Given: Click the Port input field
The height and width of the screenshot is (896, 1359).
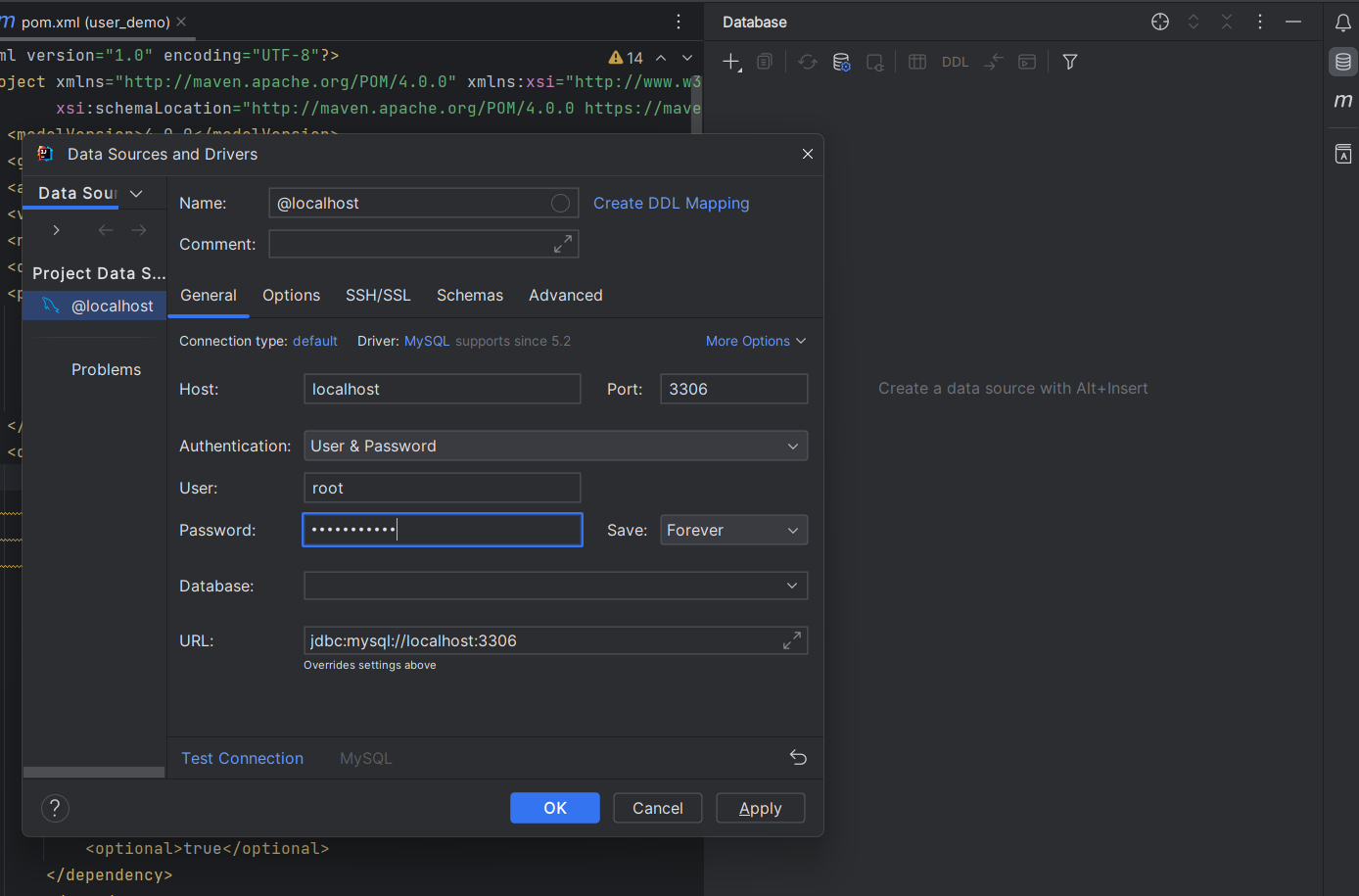Looking at the screenshot, I should coord(734,389).
